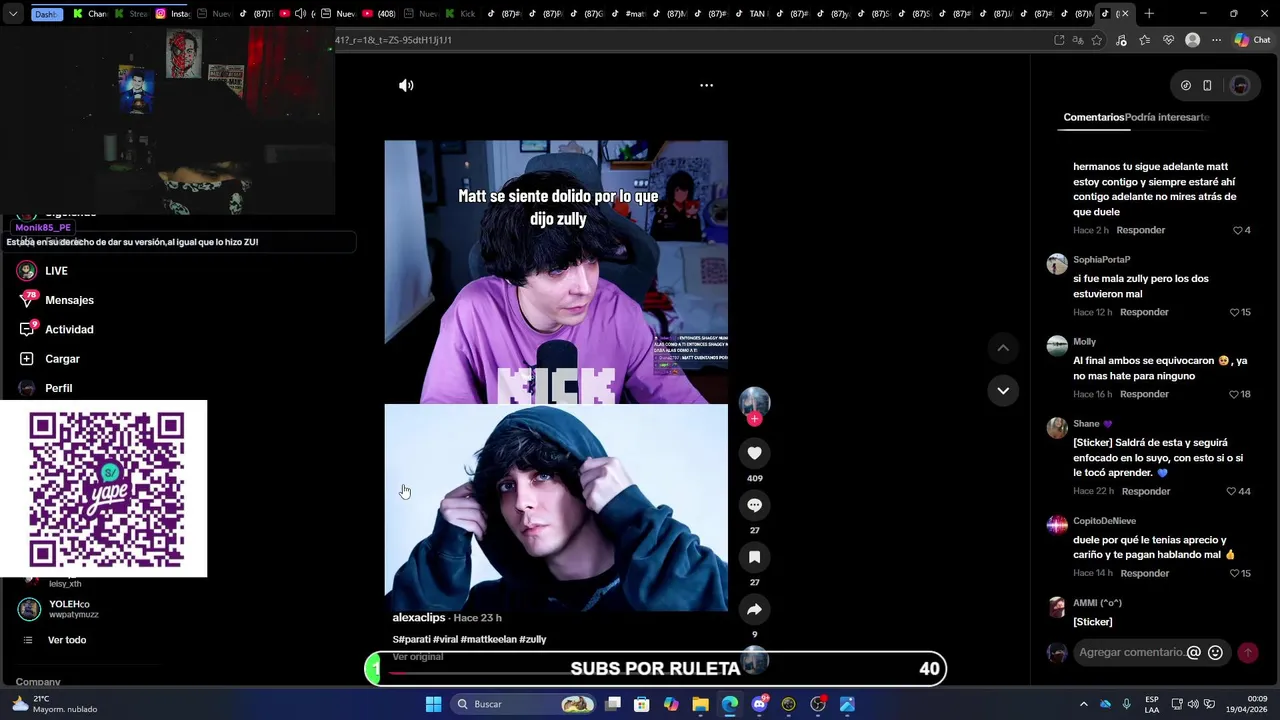Open File Explorer from the taskbar
1280x720 pixels.
coord(700,704)
